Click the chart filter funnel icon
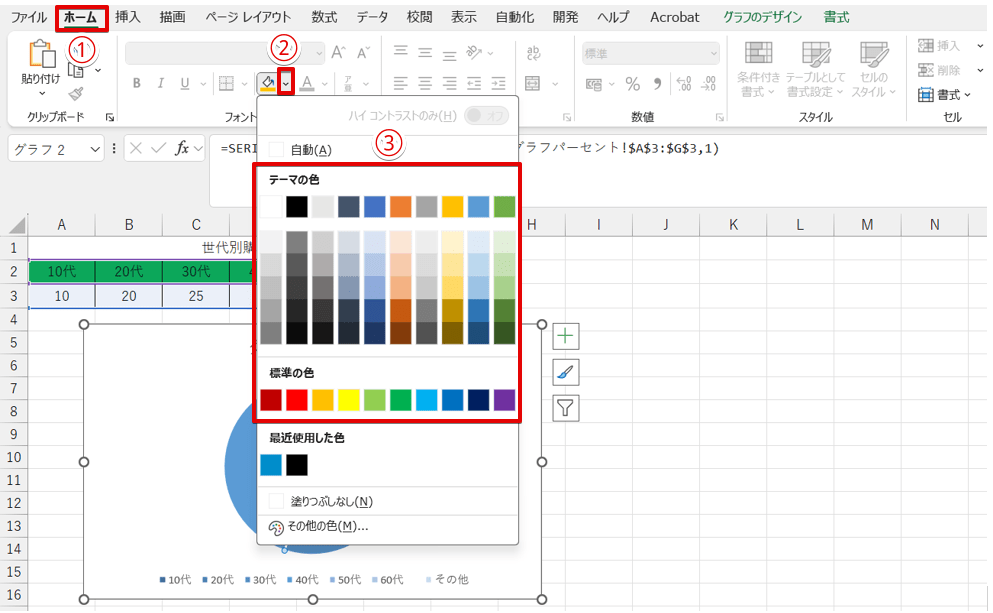The width and height of the screenshot is (993, 613). click(x=566, y=408)
